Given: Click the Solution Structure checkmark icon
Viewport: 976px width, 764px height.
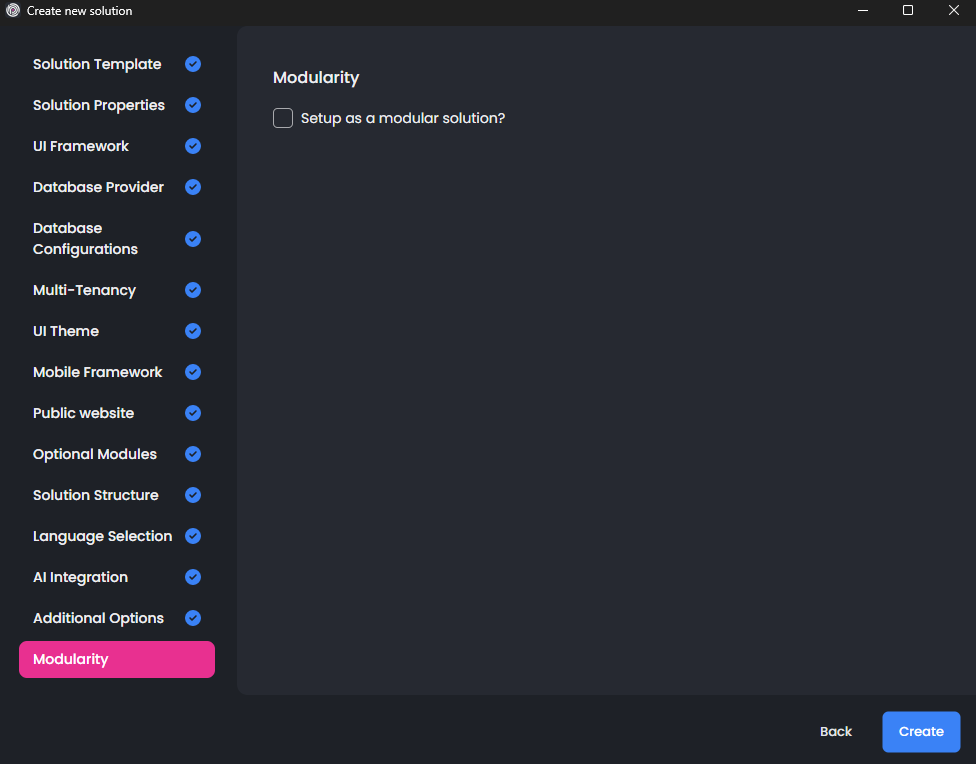Looking at the screenshot, I should [193, 496].
